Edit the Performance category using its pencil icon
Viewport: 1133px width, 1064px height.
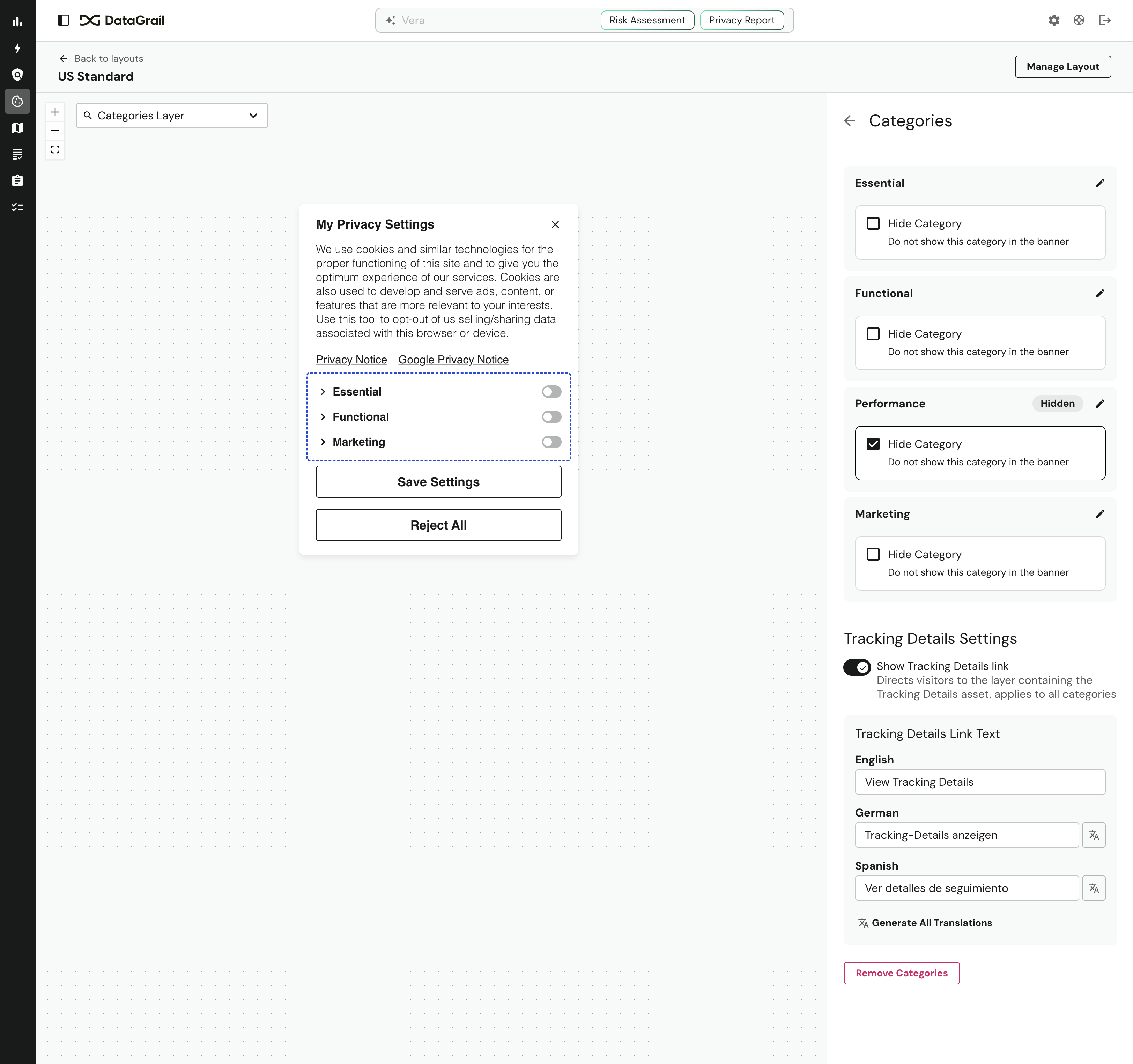point(1100,404)
